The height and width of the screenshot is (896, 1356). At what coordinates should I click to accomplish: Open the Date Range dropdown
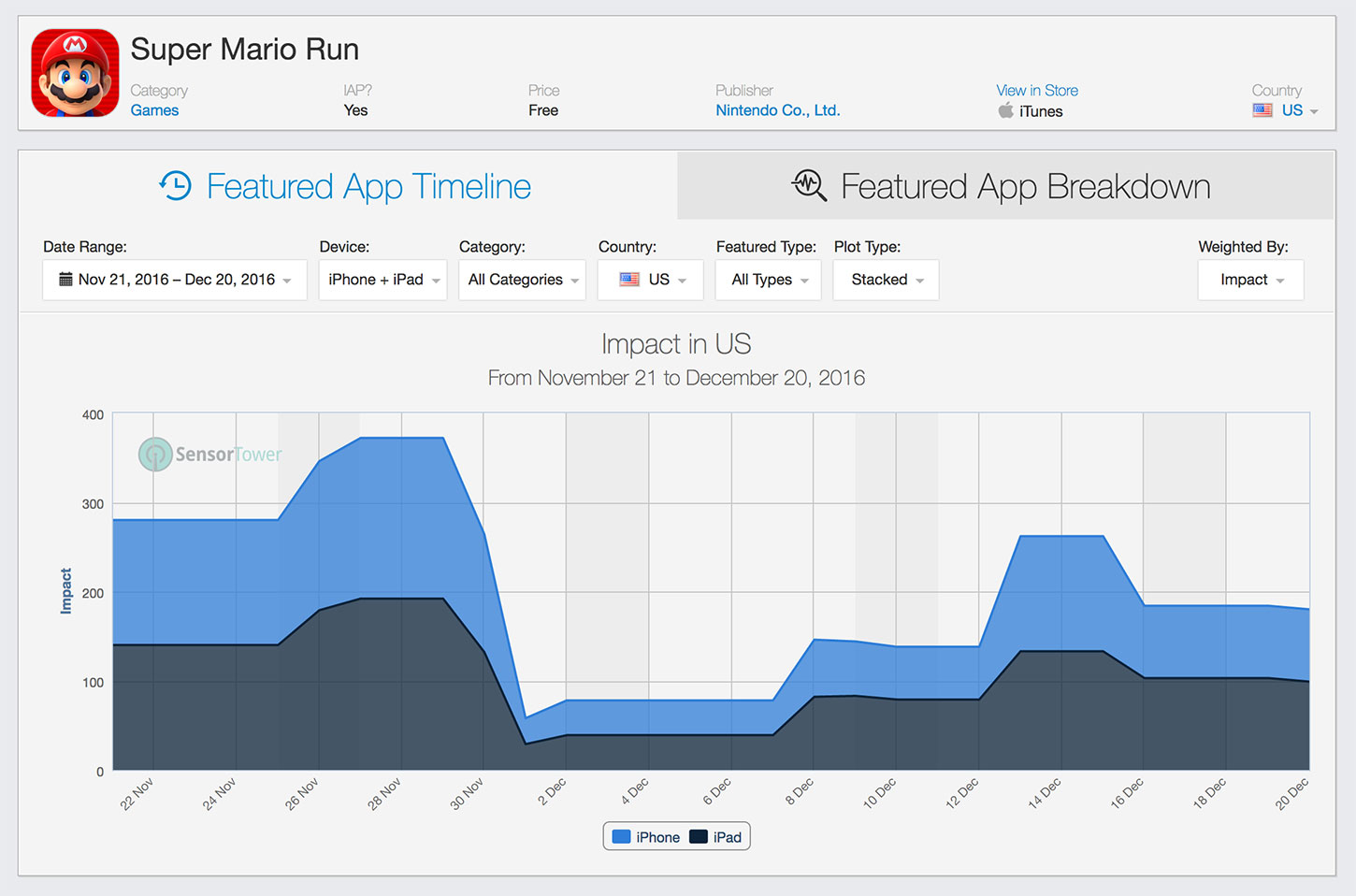coord(175,280)
